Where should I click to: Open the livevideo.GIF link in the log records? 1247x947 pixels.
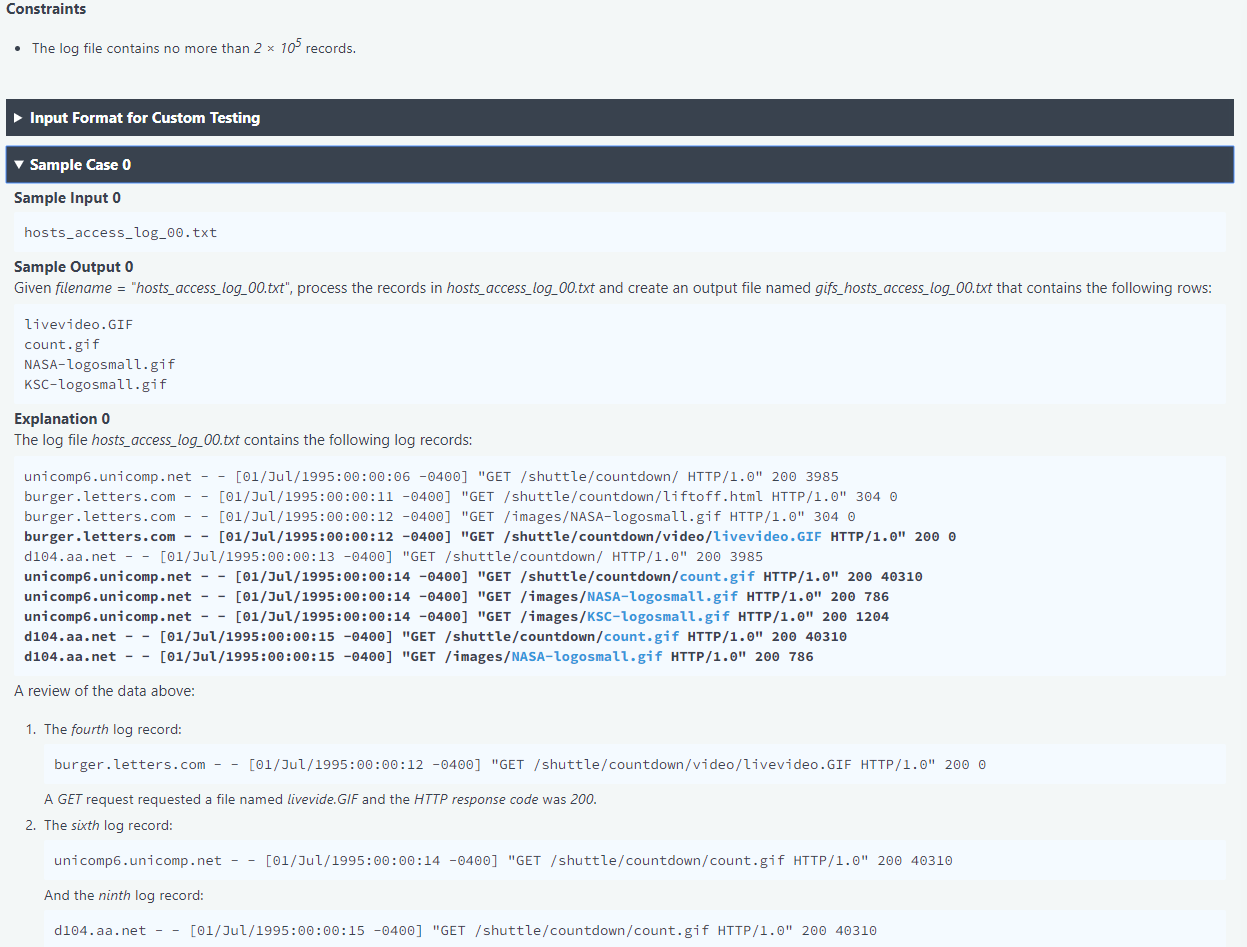766,536
